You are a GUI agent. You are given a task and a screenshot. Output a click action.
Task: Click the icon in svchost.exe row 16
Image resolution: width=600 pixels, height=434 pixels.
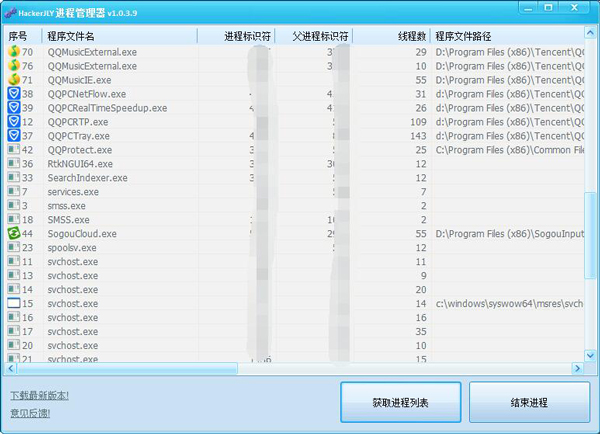14,317
